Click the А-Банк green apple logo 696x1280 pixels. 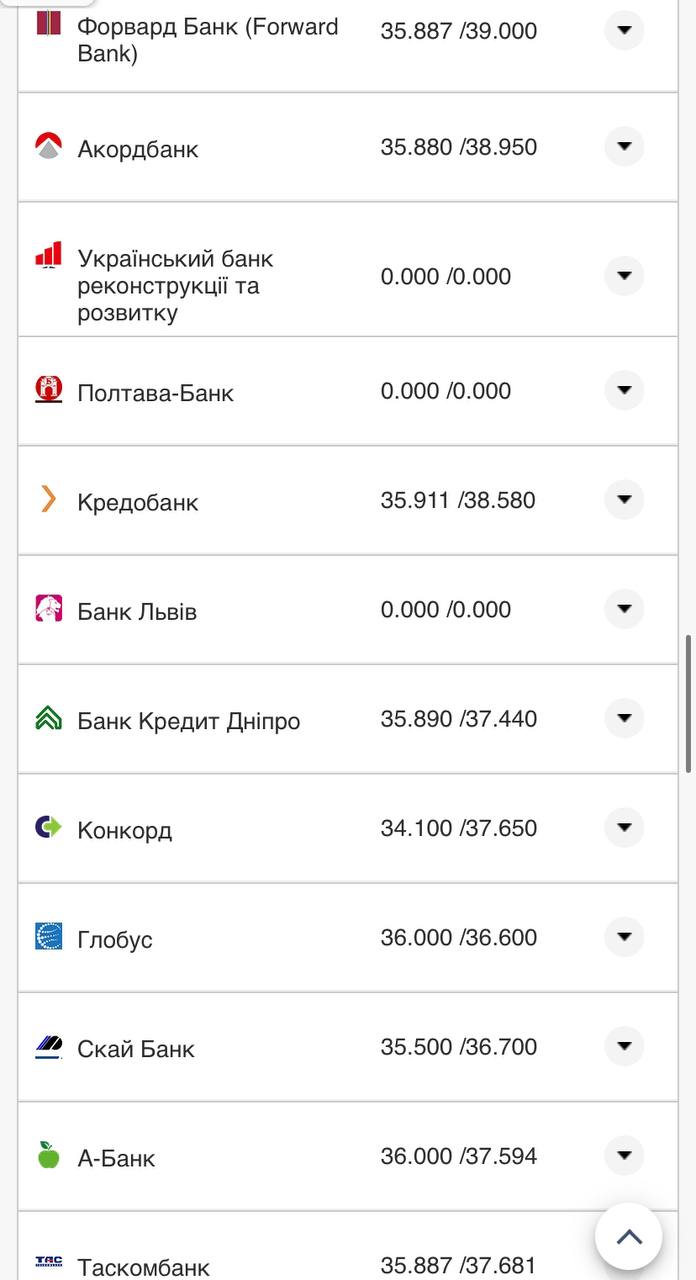pos(46,1156)
